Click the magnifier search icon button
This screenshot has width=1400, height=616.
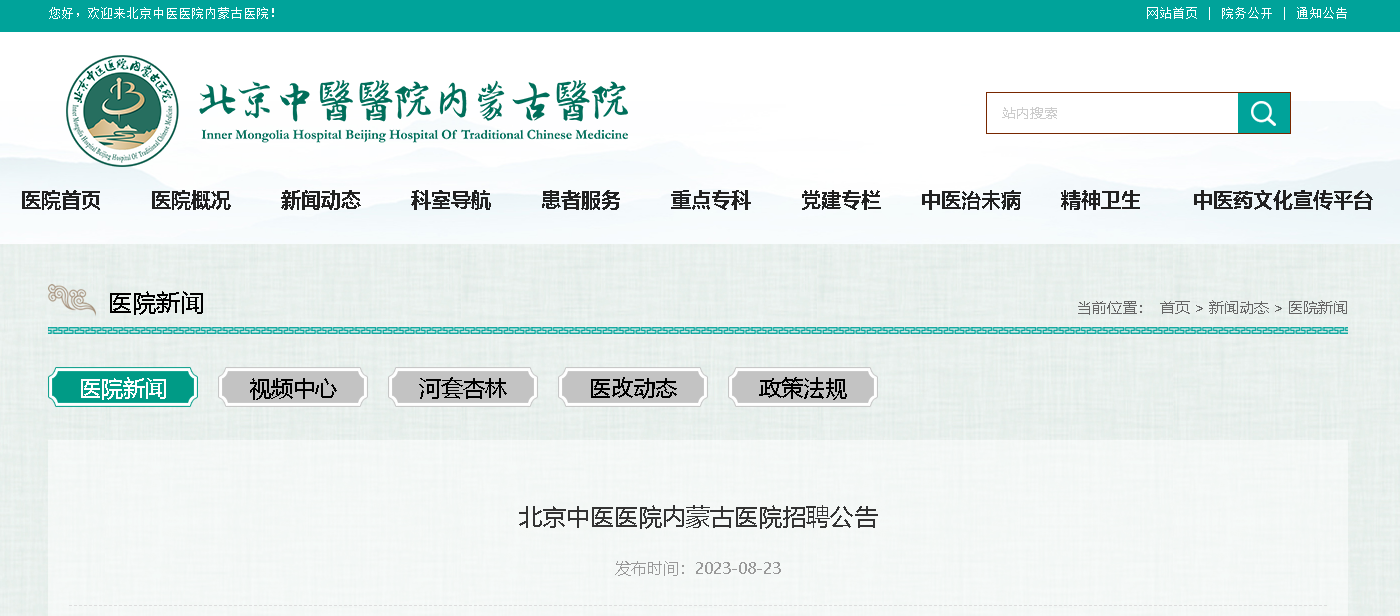[1264, 113]
